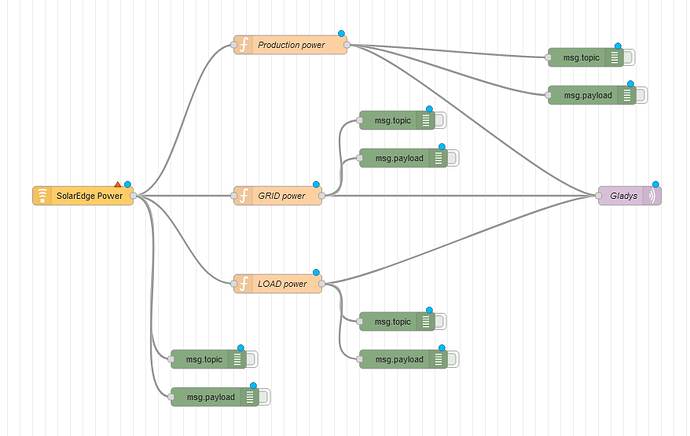The image size is (690, 436).
Task: Click the output port of SolarEdge Power
Action: pos(134,196)
